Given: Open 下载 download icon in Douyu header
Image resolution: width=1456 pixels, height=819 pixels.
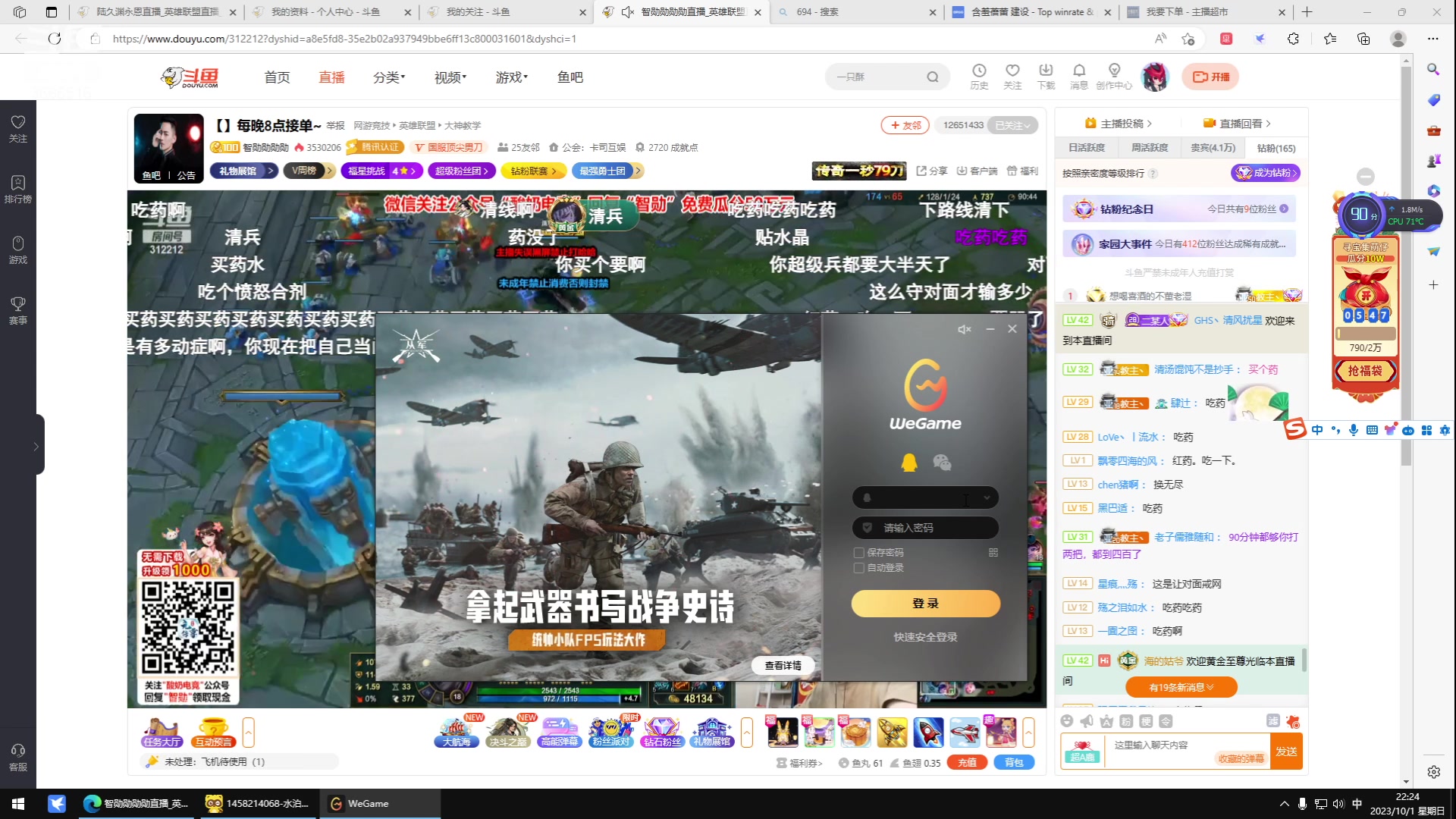Looking at the screenshot, I should 1046,77.
